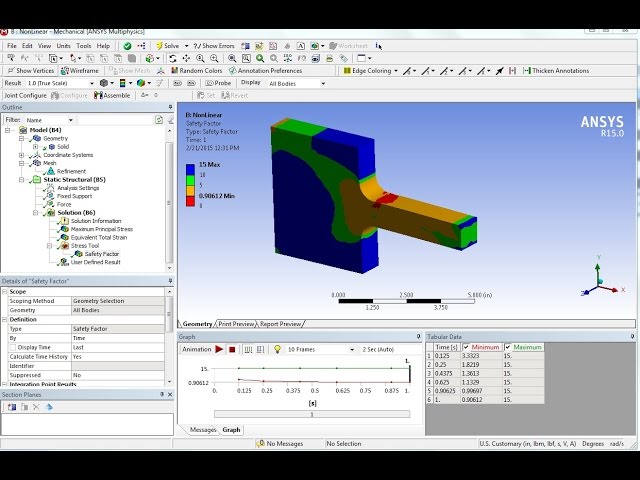Image resolution: width=640 pixels, height=480 pixels.
Task: Select the Box Zoom tool
Action: click(x=214, y=58)
